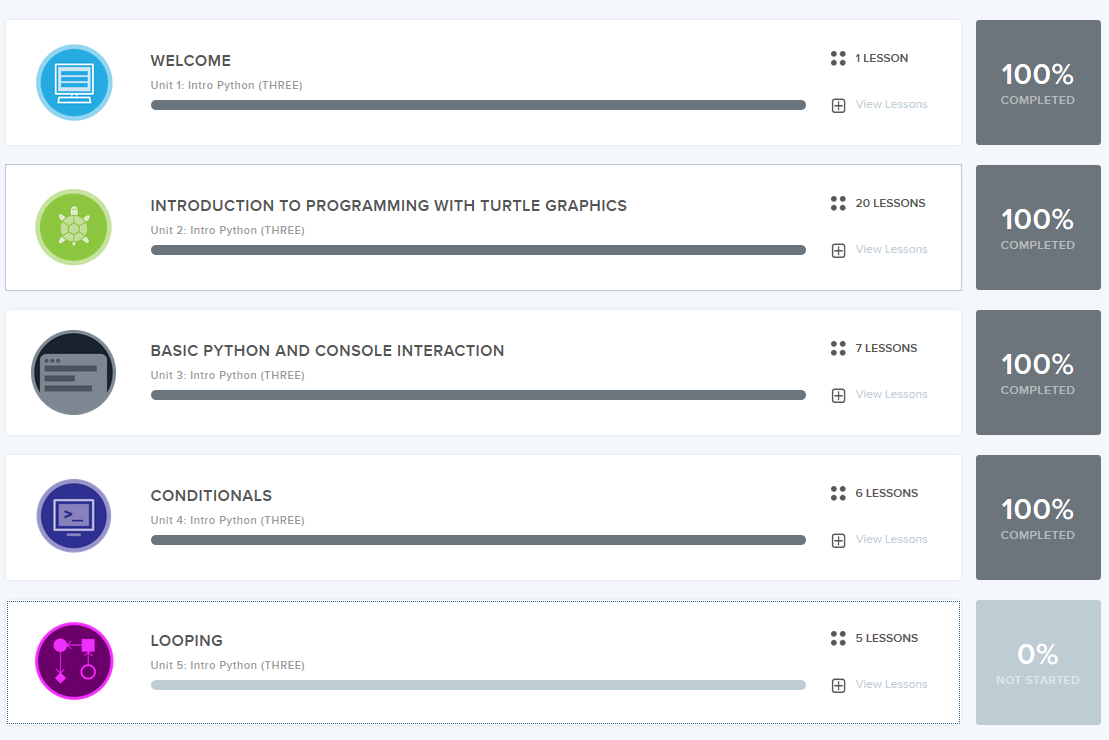1109x740 pixels.
Task: Click the four-dot grid icon beside 1 LESSON
Action: 838,58
